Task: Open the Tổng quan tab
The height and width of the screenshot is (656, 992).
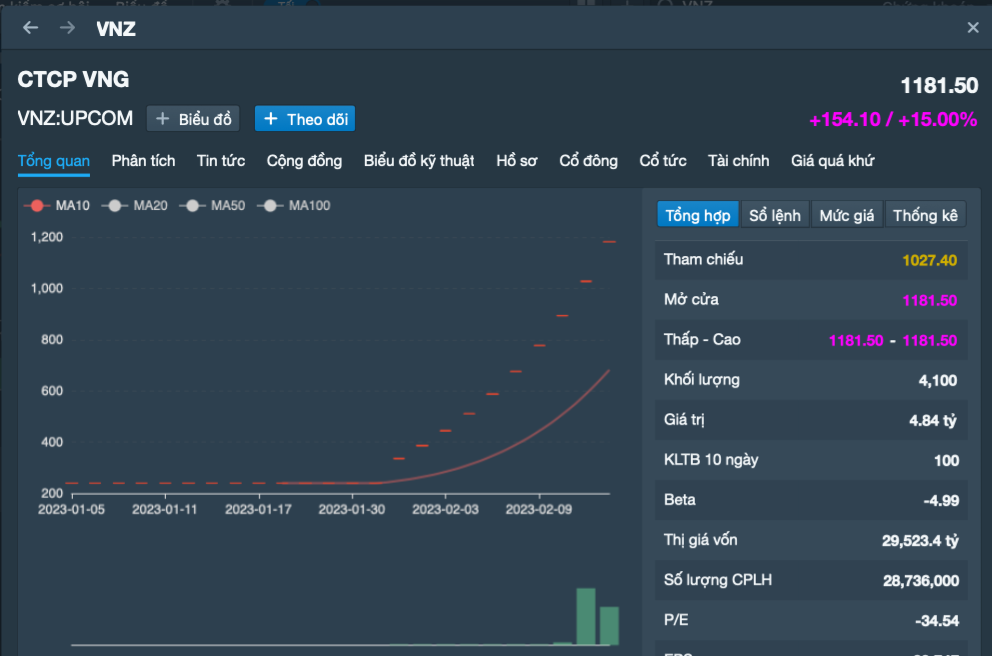Action: click(x=54, y=161)
